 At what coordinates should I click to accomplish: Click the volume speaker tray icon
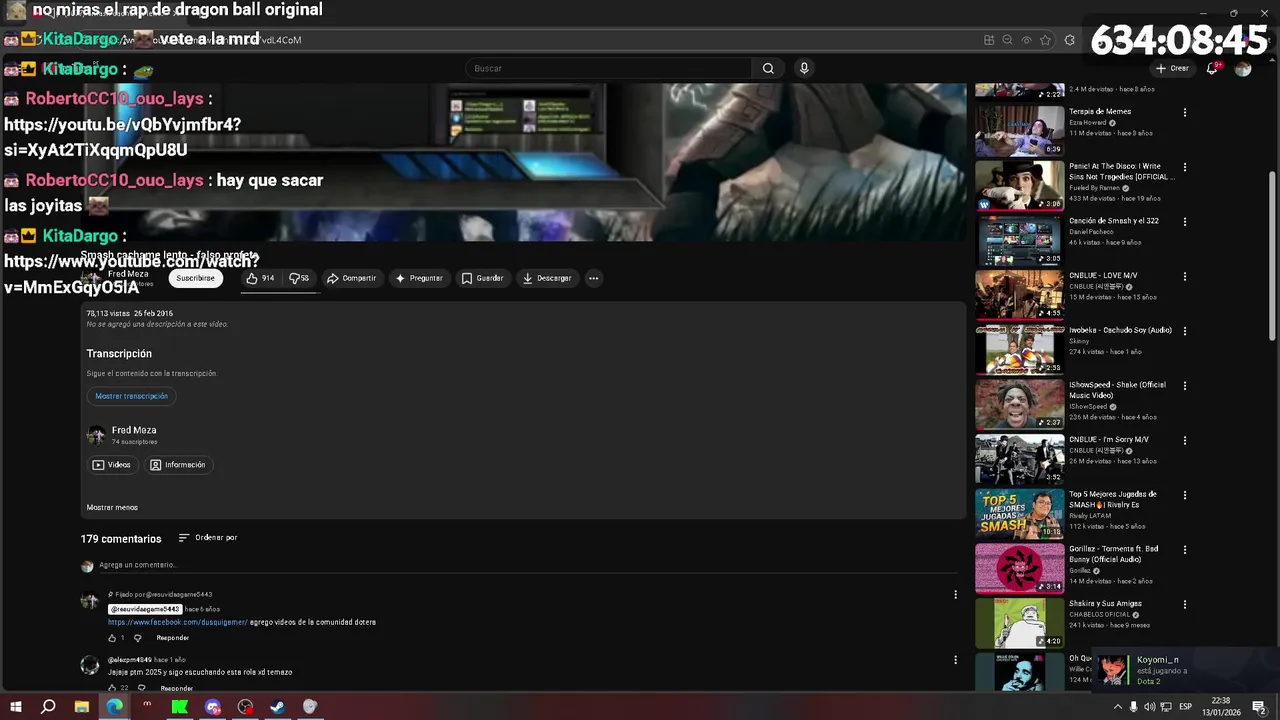coord(1150,707)
